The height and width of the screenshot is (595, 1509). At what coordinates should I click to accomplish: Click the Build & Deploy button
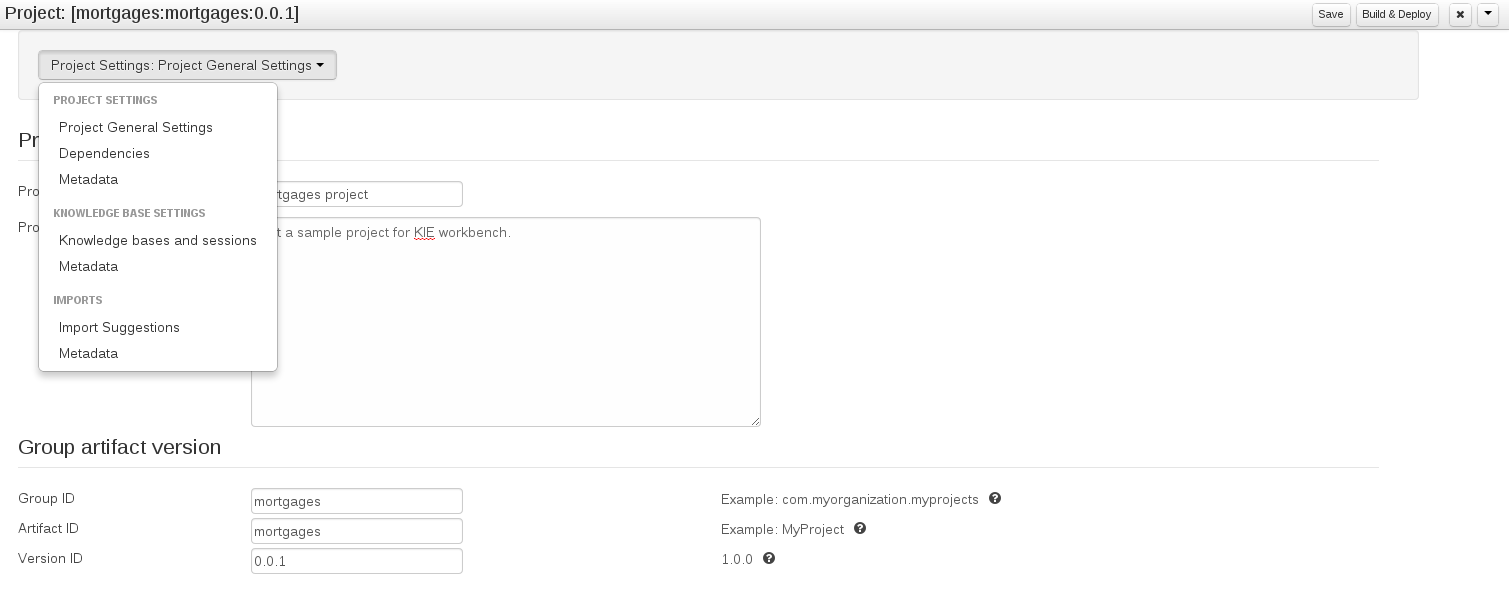pyautogui.click(x=1396, y=15)
